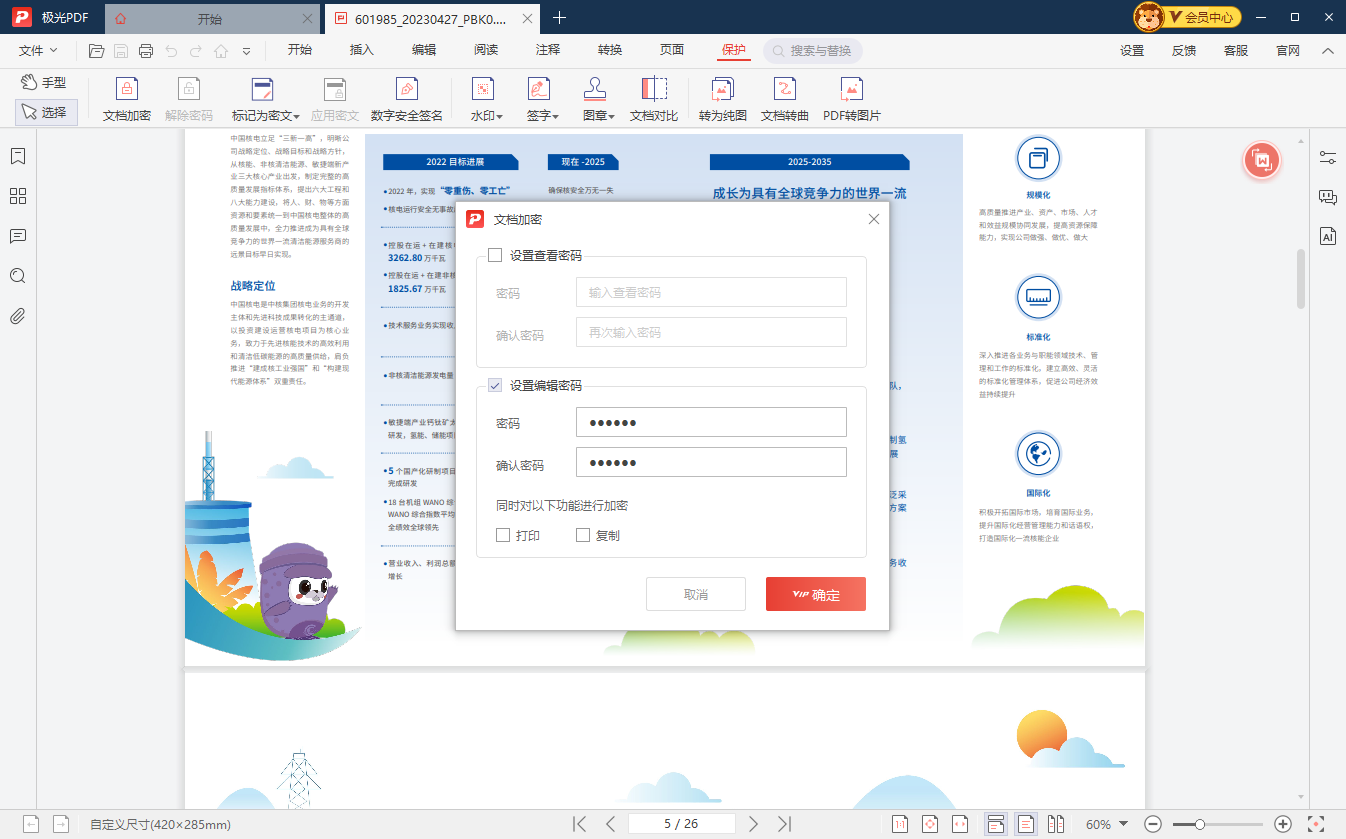The width and height of the screenshot is (1346, 839).
Task: Select the 文档加密 (document encrypt) tool
Action: pyautogui.click(x=126, y=99)
